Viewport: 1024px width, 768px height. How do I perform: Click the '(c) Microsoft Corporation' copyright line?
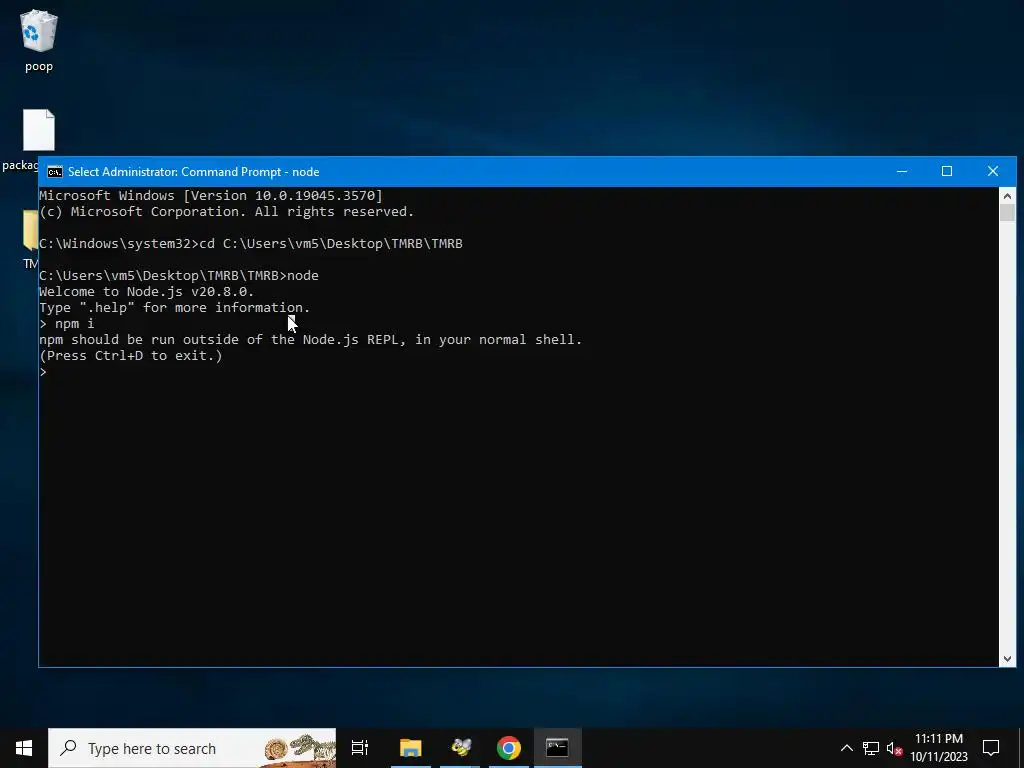[x=227, y=212]
